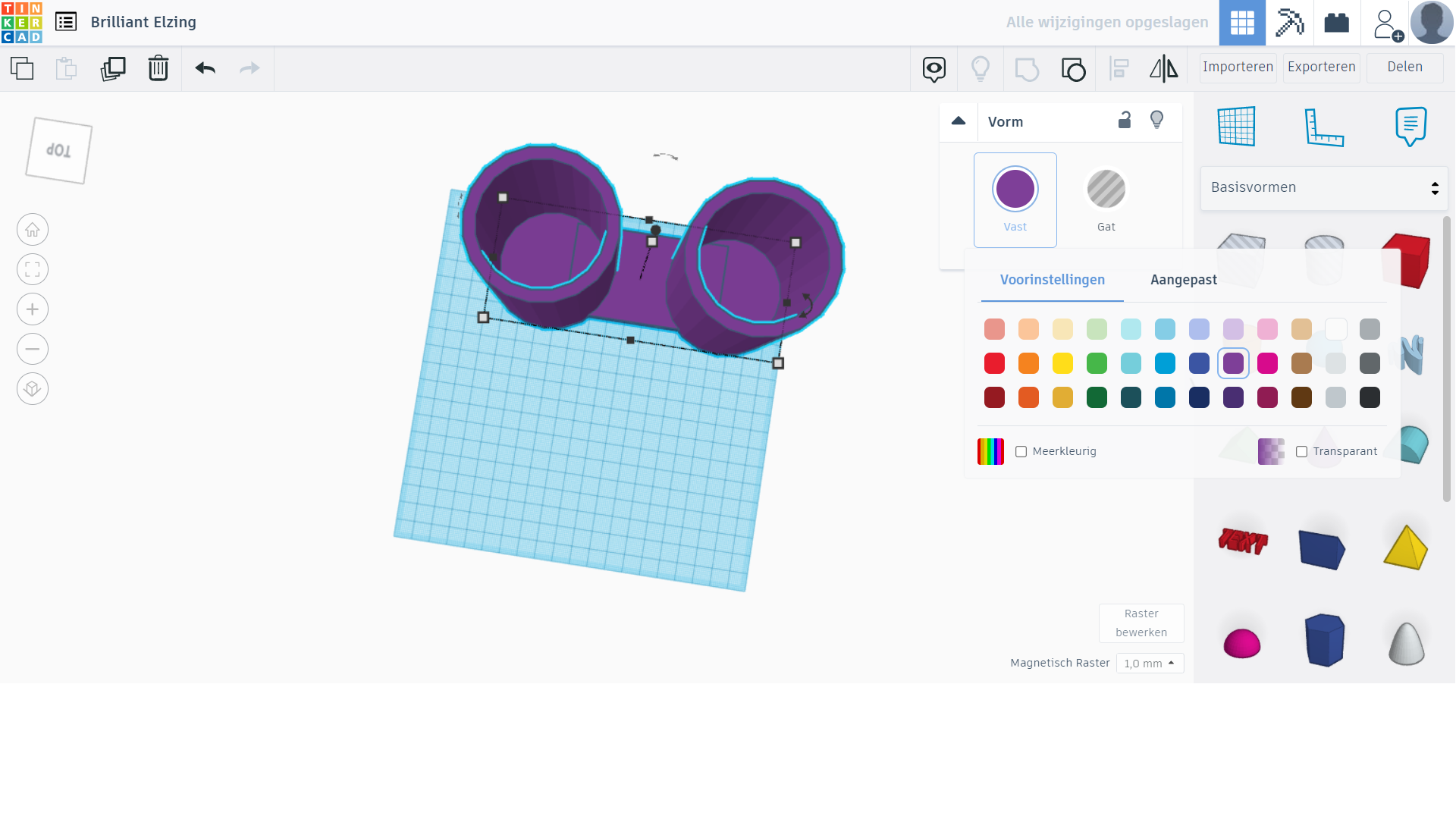1456x819 pixels.
Task: Pick the magenta pink color swatch
Action: (1267, 364)
